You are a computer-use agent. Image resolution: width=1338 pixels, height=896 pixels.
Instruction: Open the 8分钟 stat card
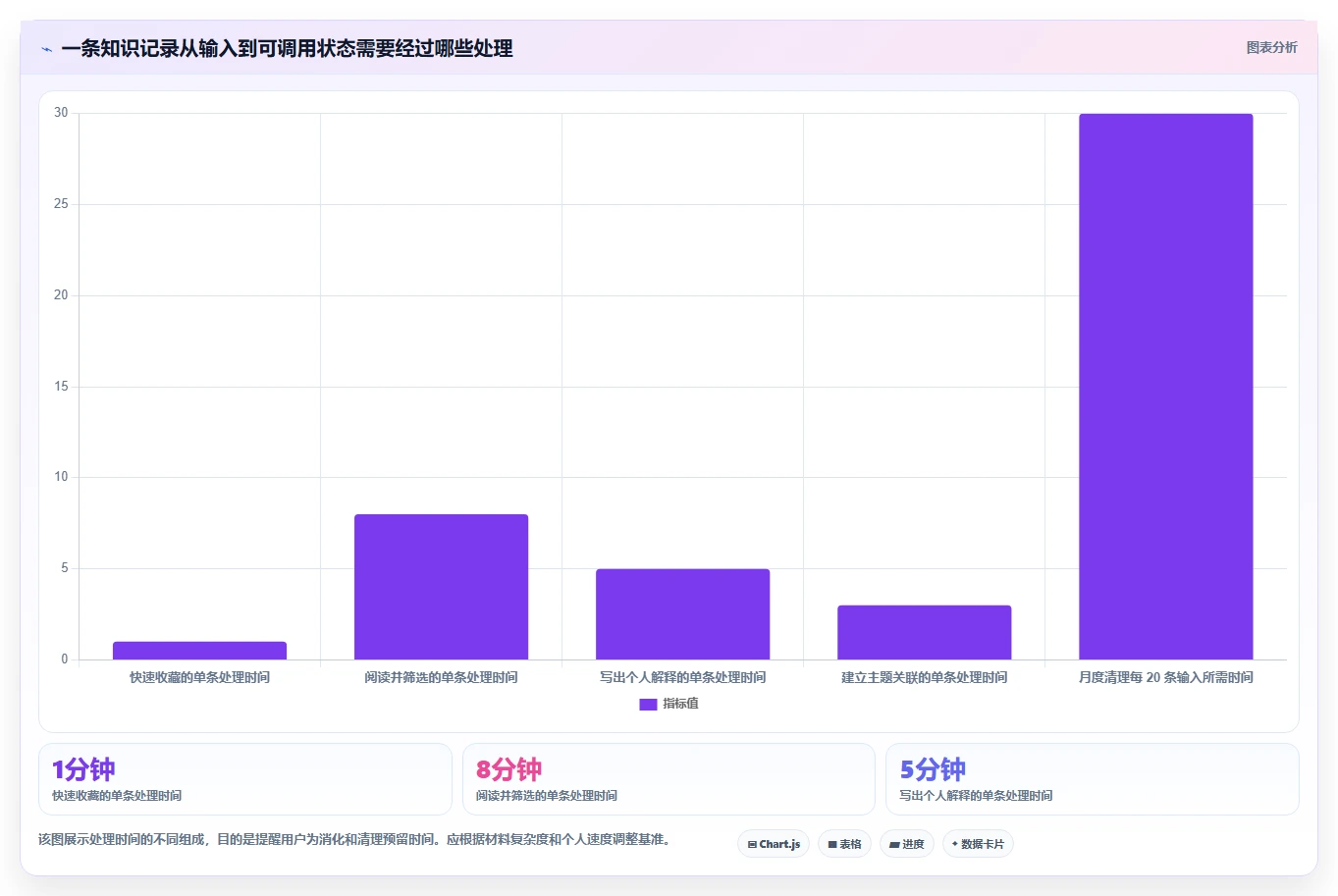coord(669,779)
